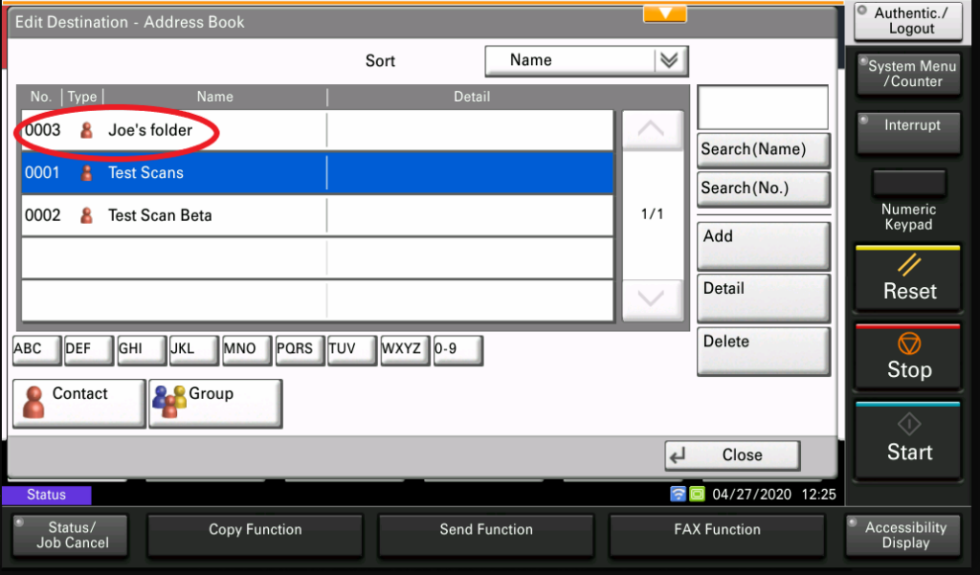980x575 pixels.
Task: Toggle the Interrupt key
Action: pyautogui.click(x=908, y=132)
